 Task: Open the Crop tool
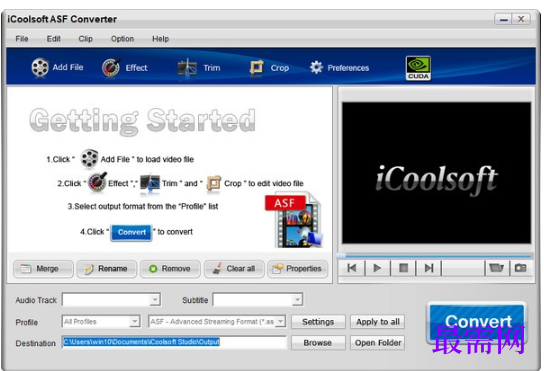coord(256,67)
